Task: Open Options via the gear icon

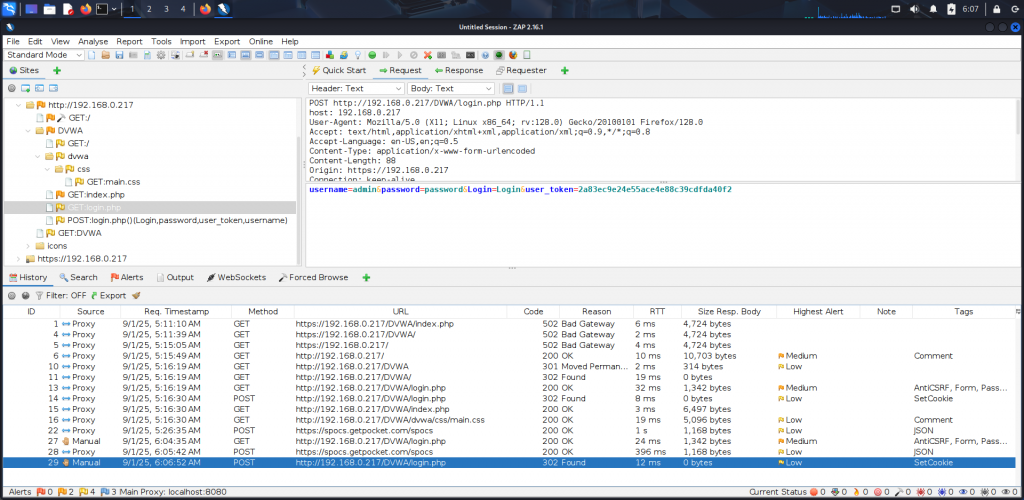Action: [x=161, y=55]
